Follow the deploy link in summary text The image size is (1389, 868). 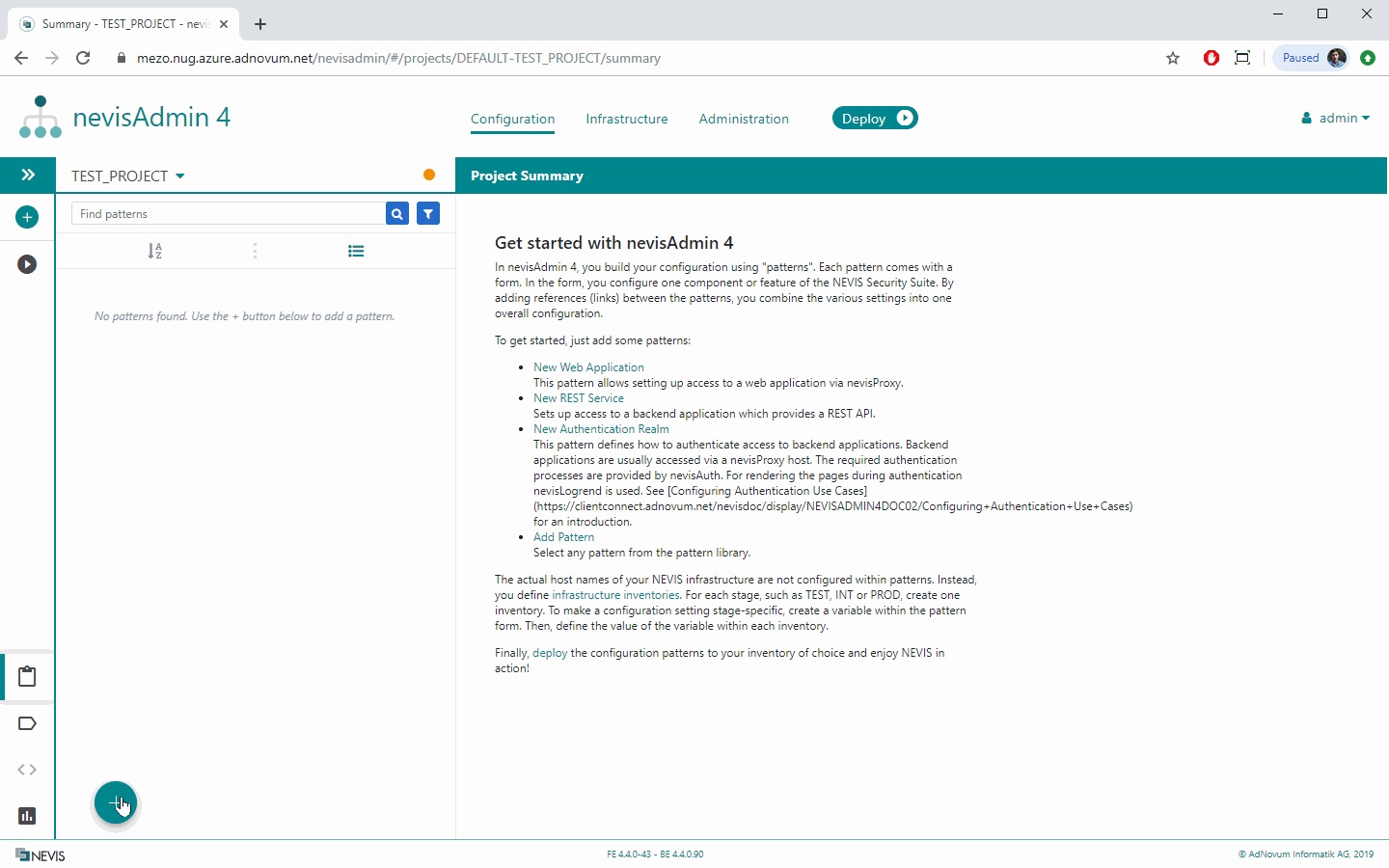[550, 653]
